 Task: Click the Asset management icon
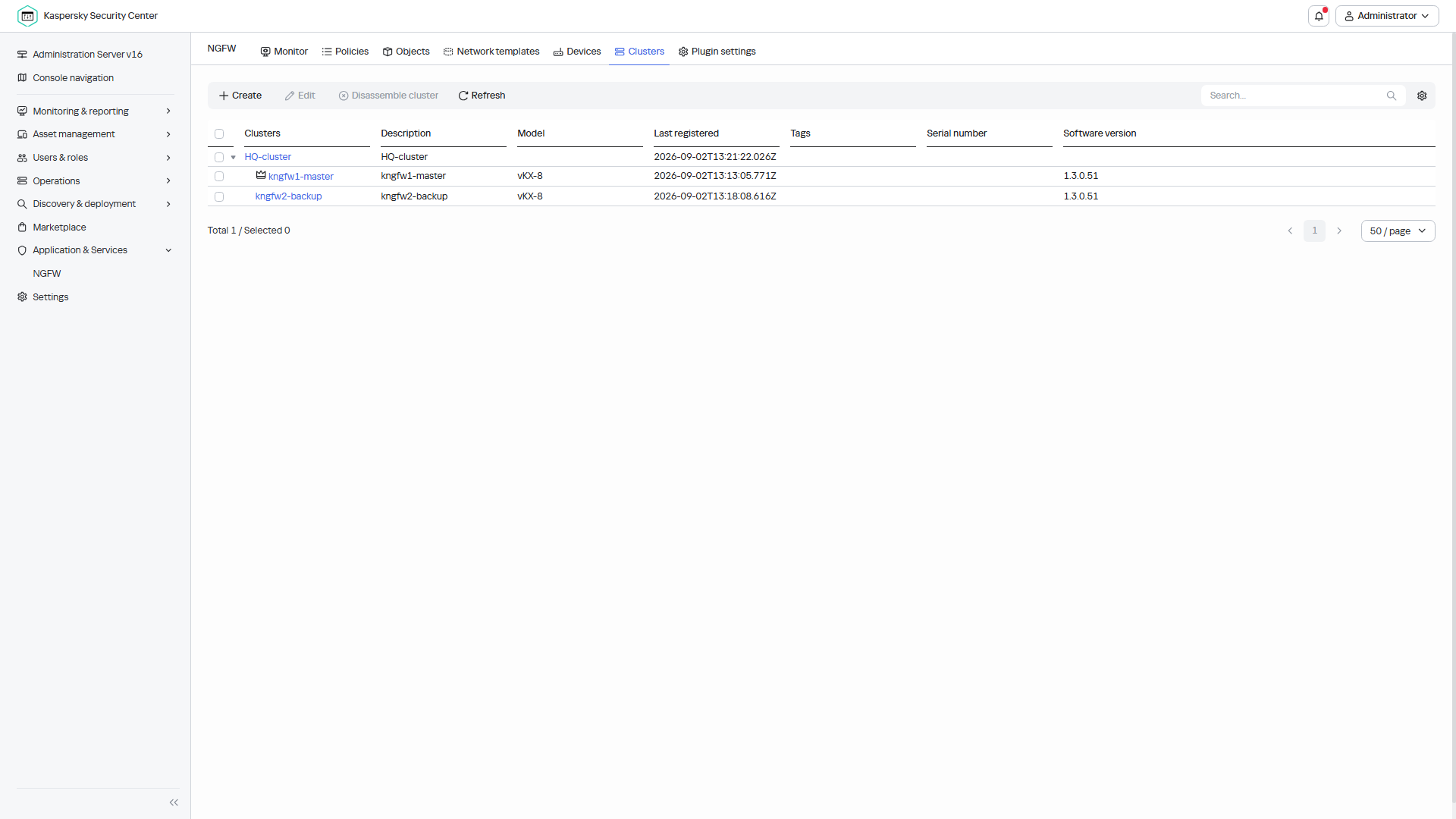tap(22, 134)
